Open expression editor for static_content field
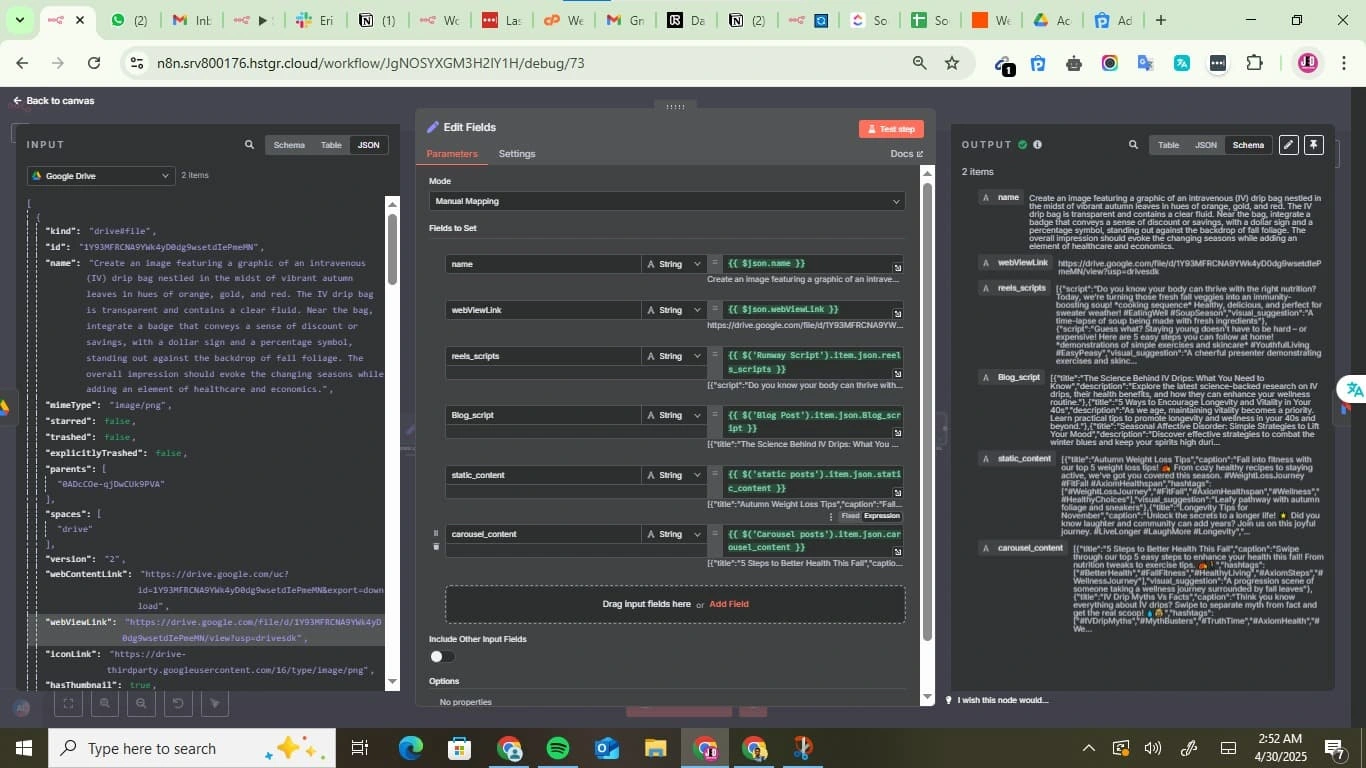The image size is (1366, 768). pos(897,492)
